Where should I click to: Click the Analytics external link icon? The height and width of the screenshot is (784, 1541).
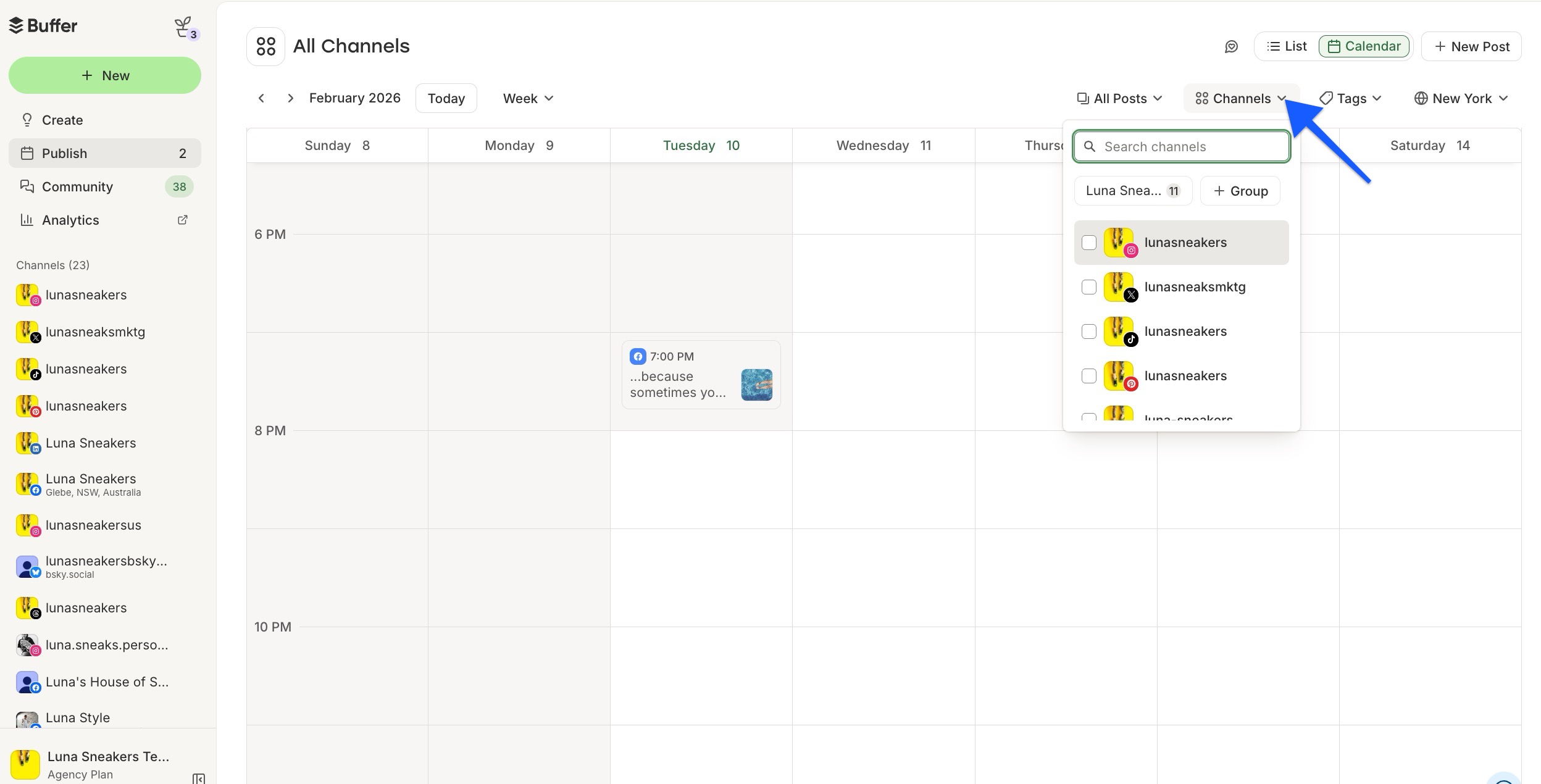point(183,220)
